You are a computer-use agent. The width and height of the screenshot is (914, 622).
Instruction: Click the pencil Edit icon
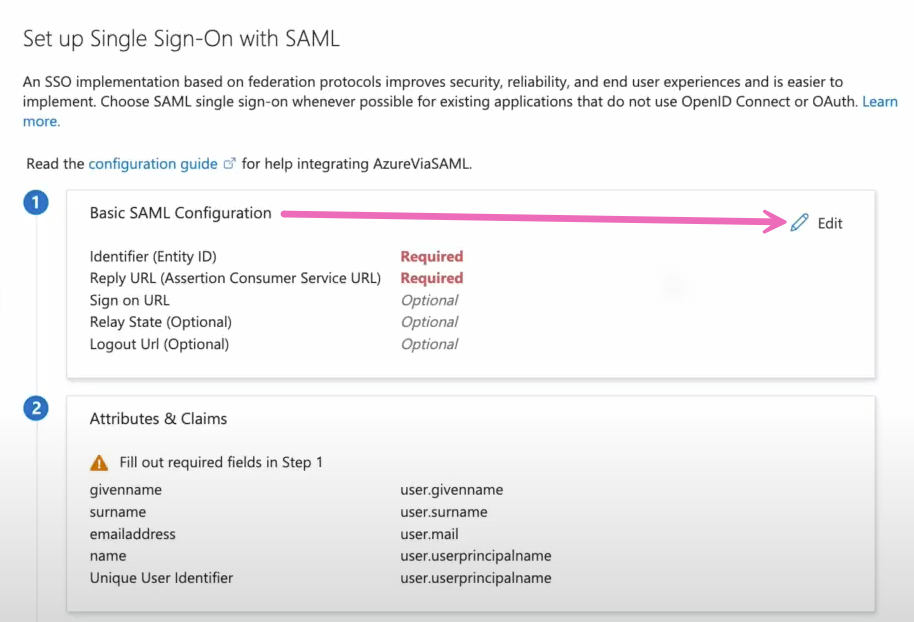tap(799, 222)
